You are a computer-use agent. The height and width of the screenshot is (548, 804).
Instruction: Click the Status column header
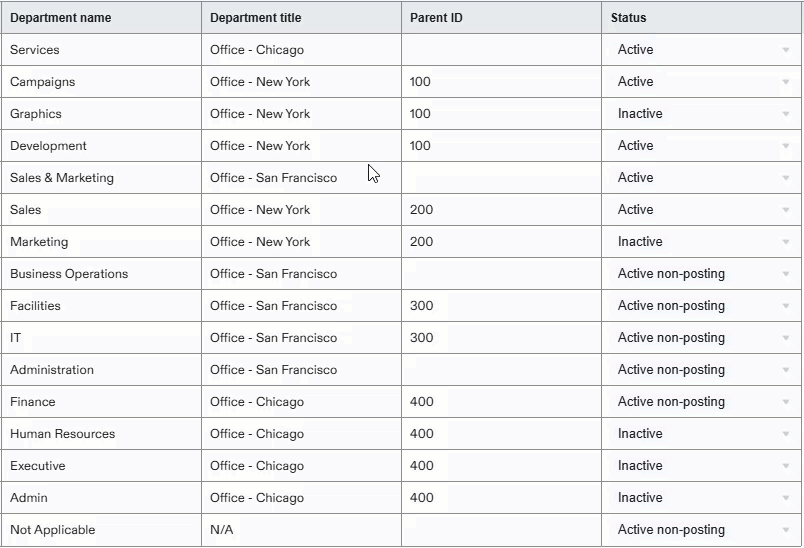coord(629,18)
